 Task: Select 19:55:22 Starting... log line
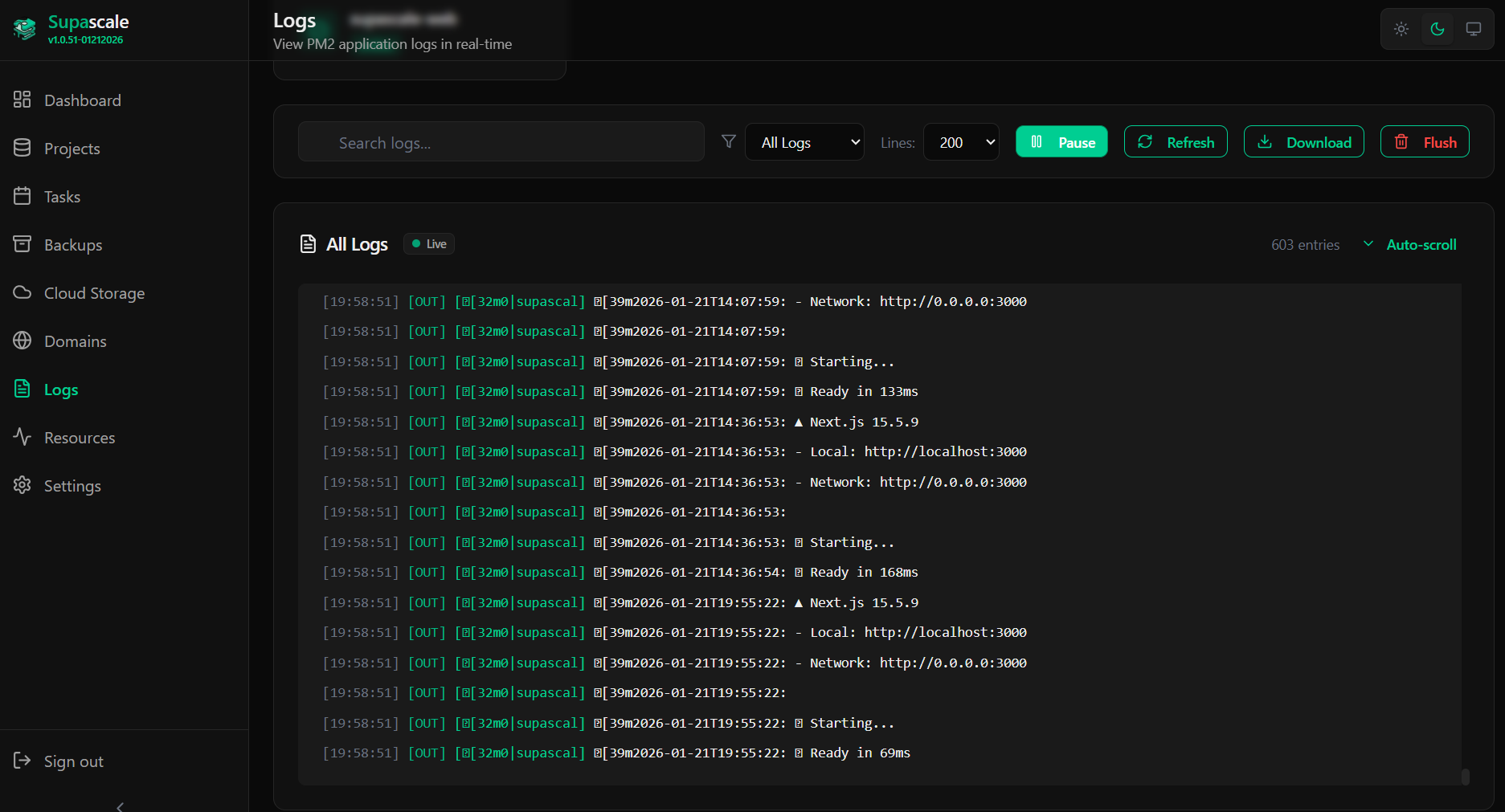point(608,724)
